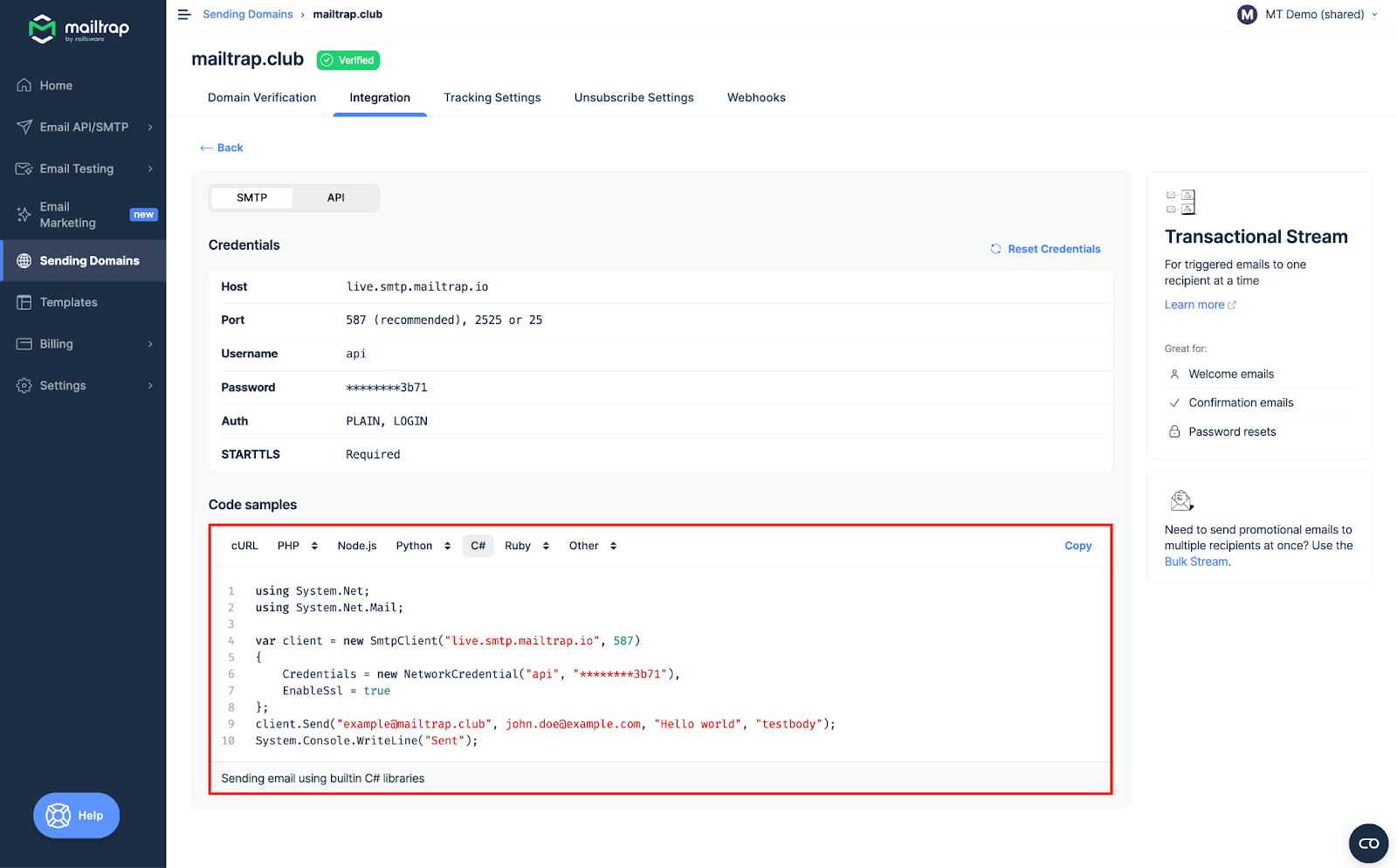Open the chat widget in bottom corner
The height and width of the screenshot is (868, 1397).
[x=1368, y=844]
